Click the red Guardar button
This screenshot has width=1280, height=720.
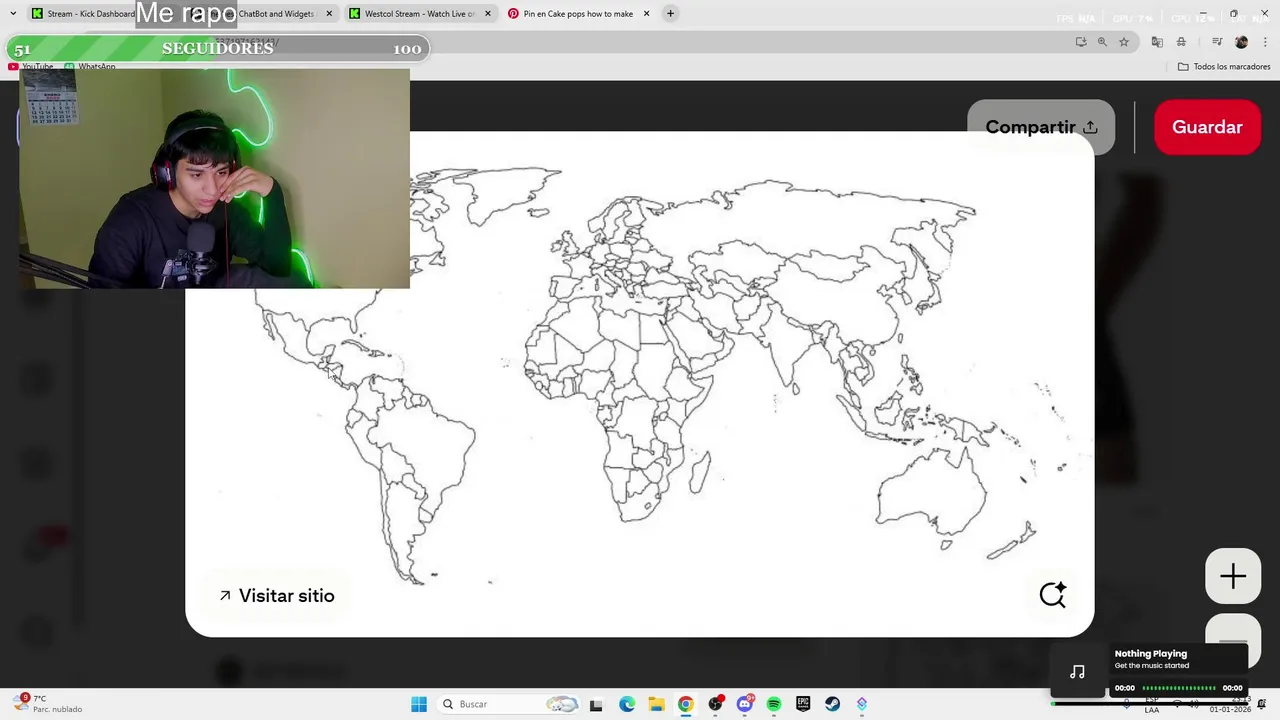tap(1207, 127)
